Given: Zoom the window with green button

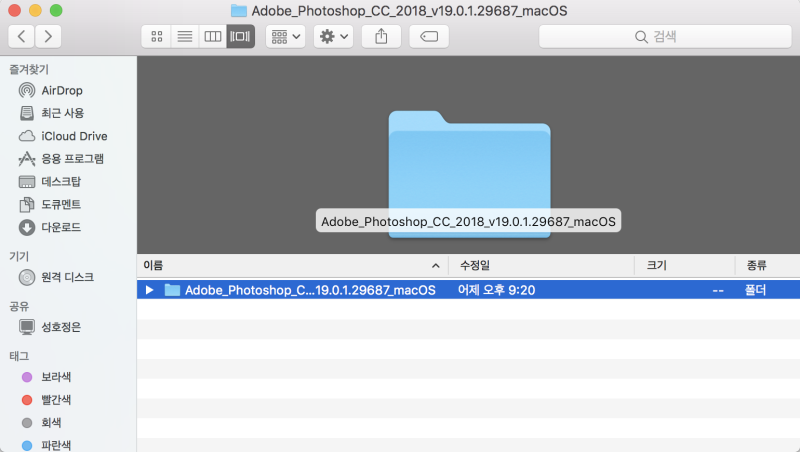Looking at the screenshot, I should (56, 10).
